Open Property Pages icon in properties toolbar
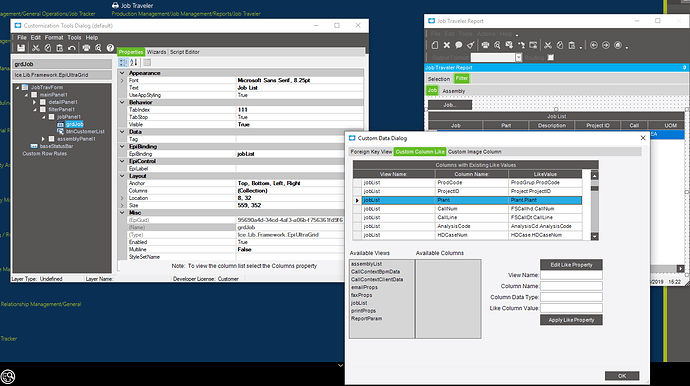Image resolution: width=690 pixels, height=386 pixels. [x=147, y=62]
